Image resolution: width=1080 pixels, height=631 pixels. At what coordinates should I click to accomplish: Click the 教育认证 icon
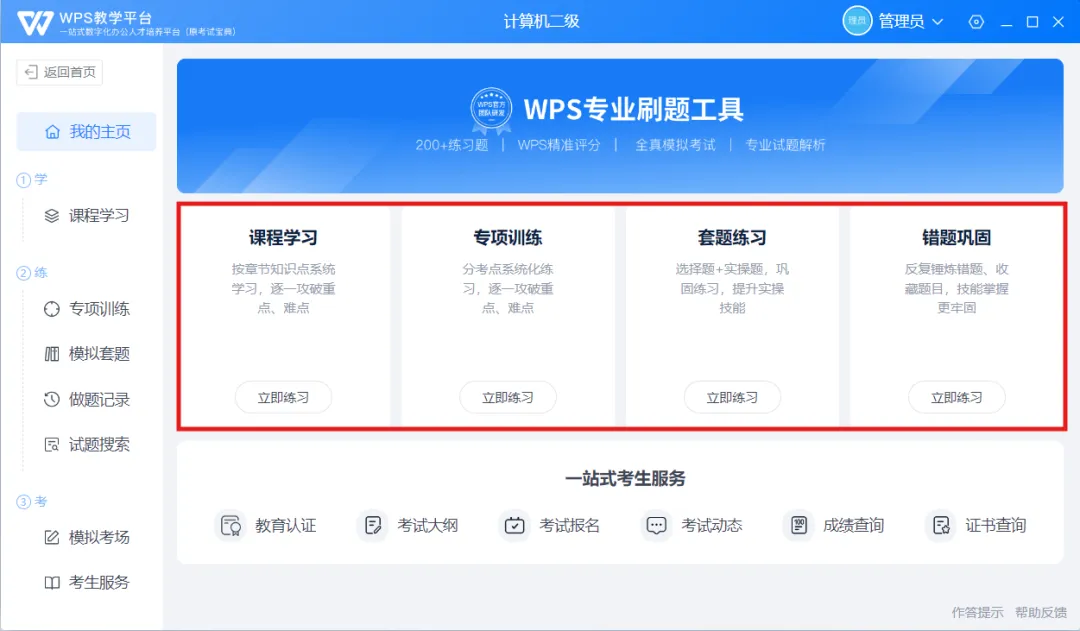pyautogui.click(x=231, y=526)
